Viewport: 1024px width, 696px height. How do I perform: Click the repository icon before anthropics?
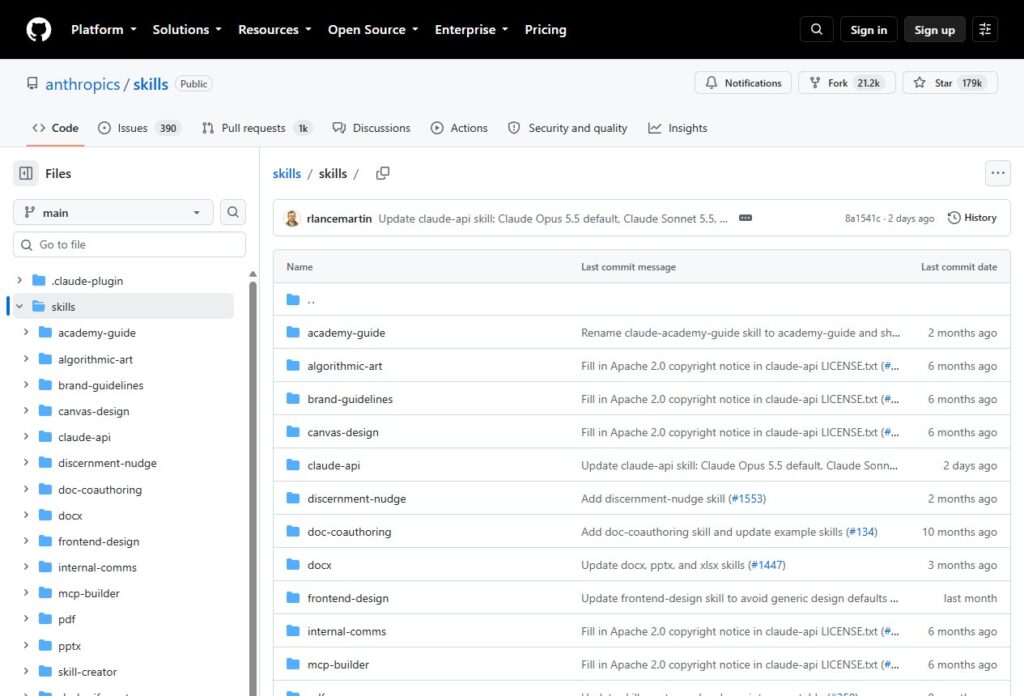click(x=32, y=84)
